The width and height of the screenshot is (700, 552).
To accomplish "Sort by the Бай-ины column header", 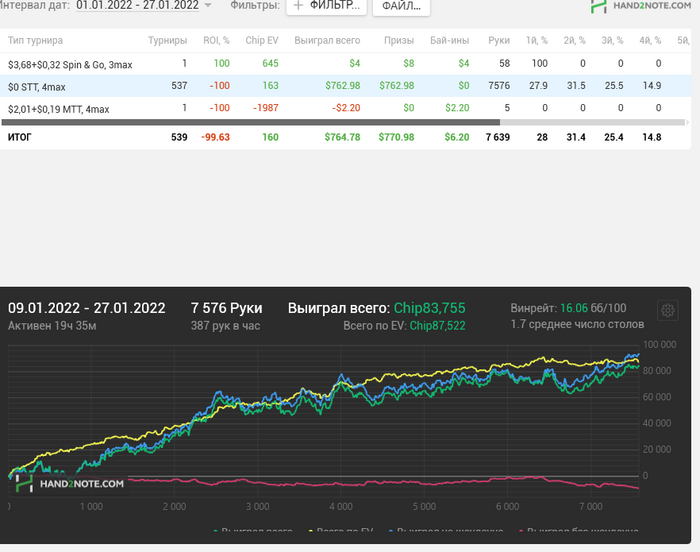I will (450, 40).
